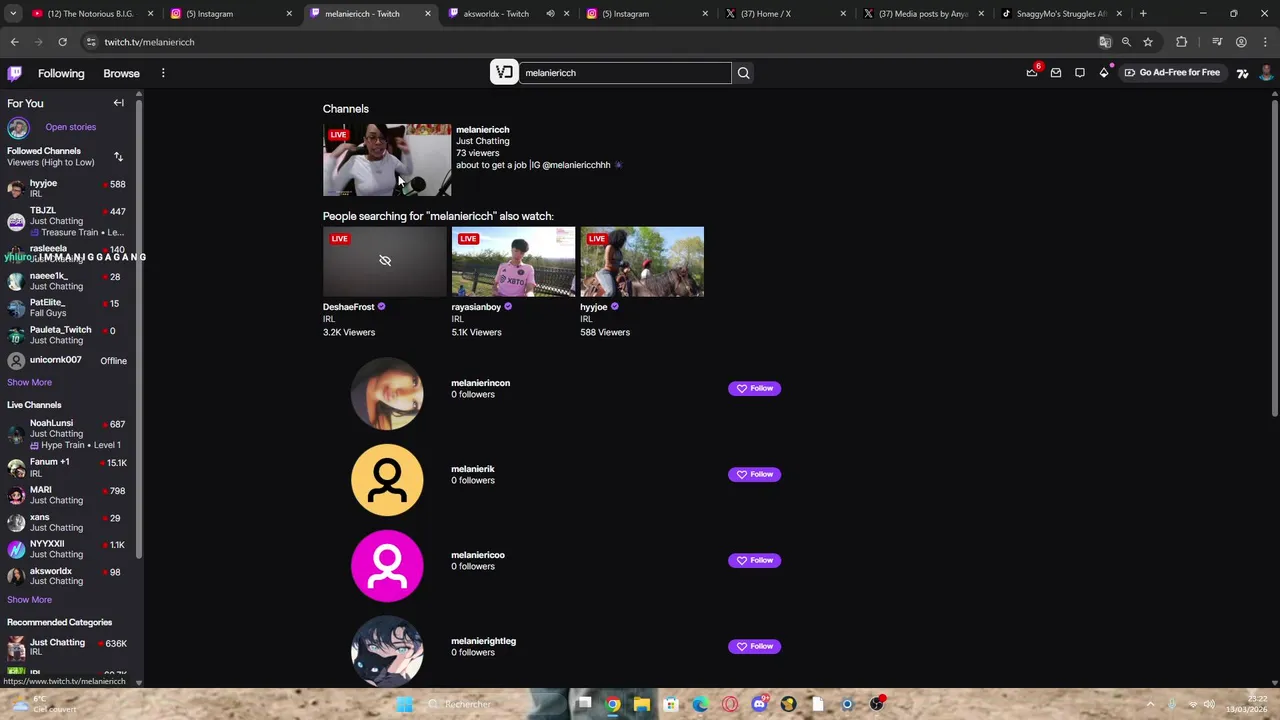Open the media control playlist icon
The width and height of the screenshot is (1280, 720).
(x=1217, y=42)
